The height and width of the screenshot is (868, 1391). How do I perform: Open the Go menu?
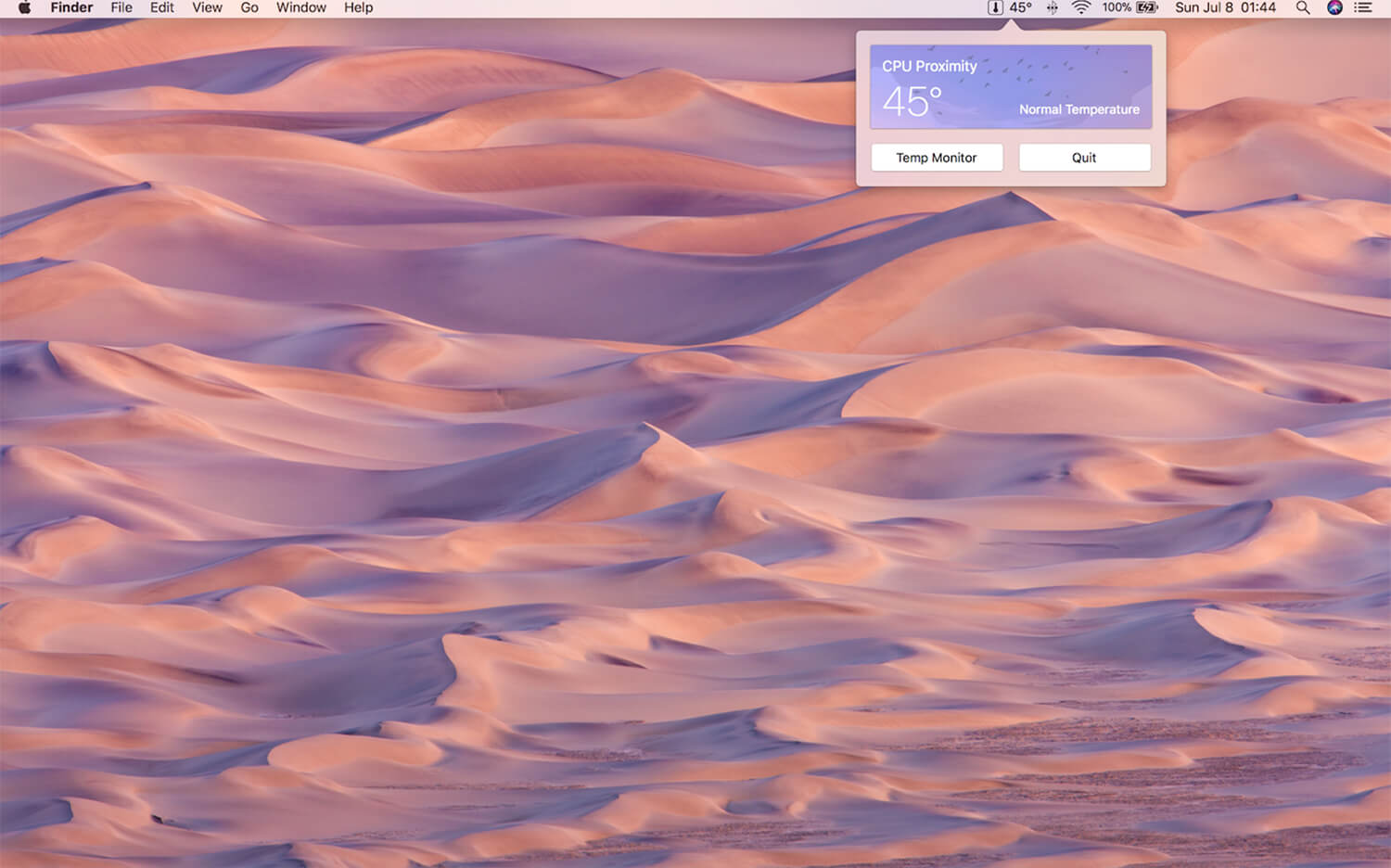tap(249, 7)
